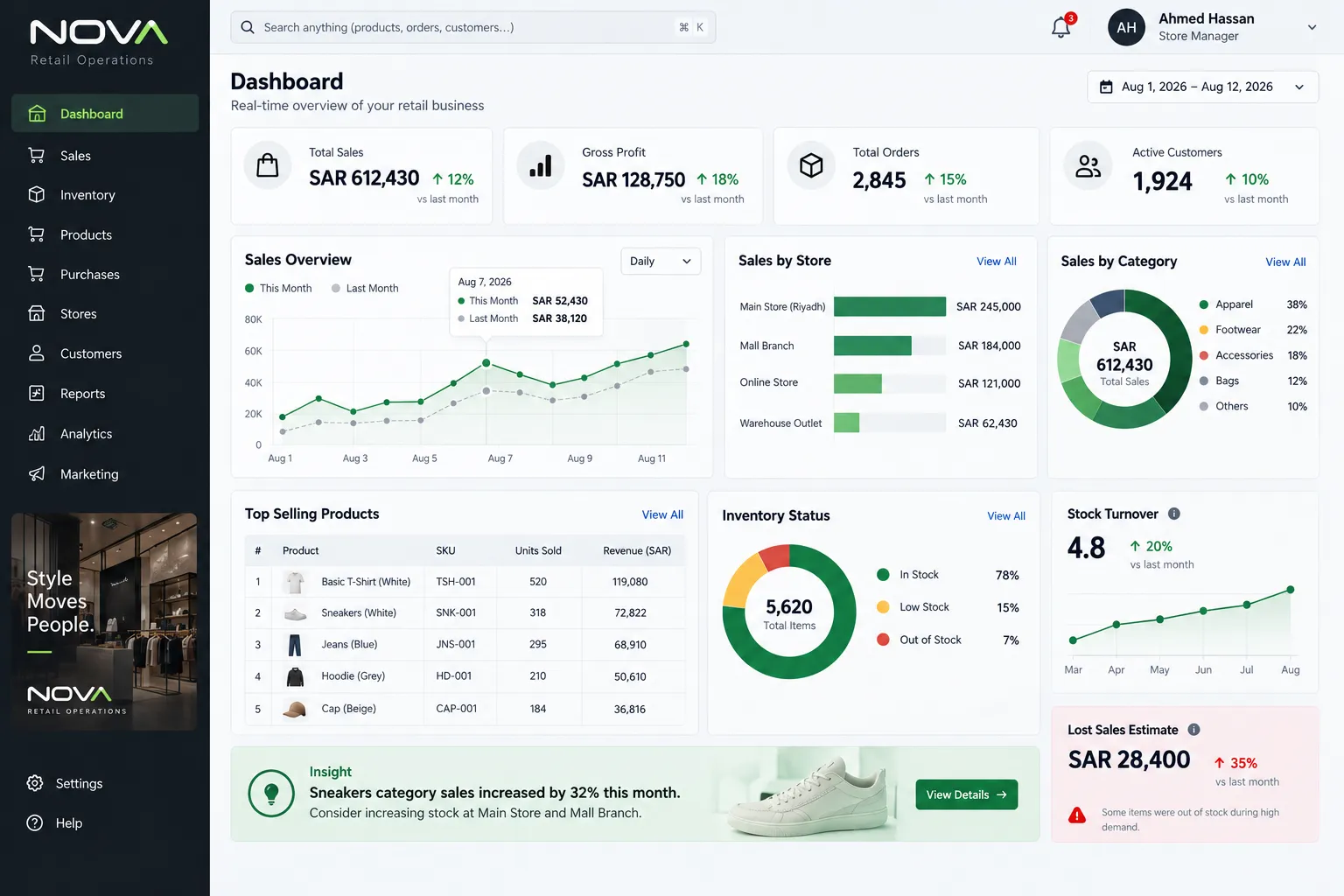Go to Sales in the sidebar
This screenshot has height=896, width=1344.
[105, 156]
